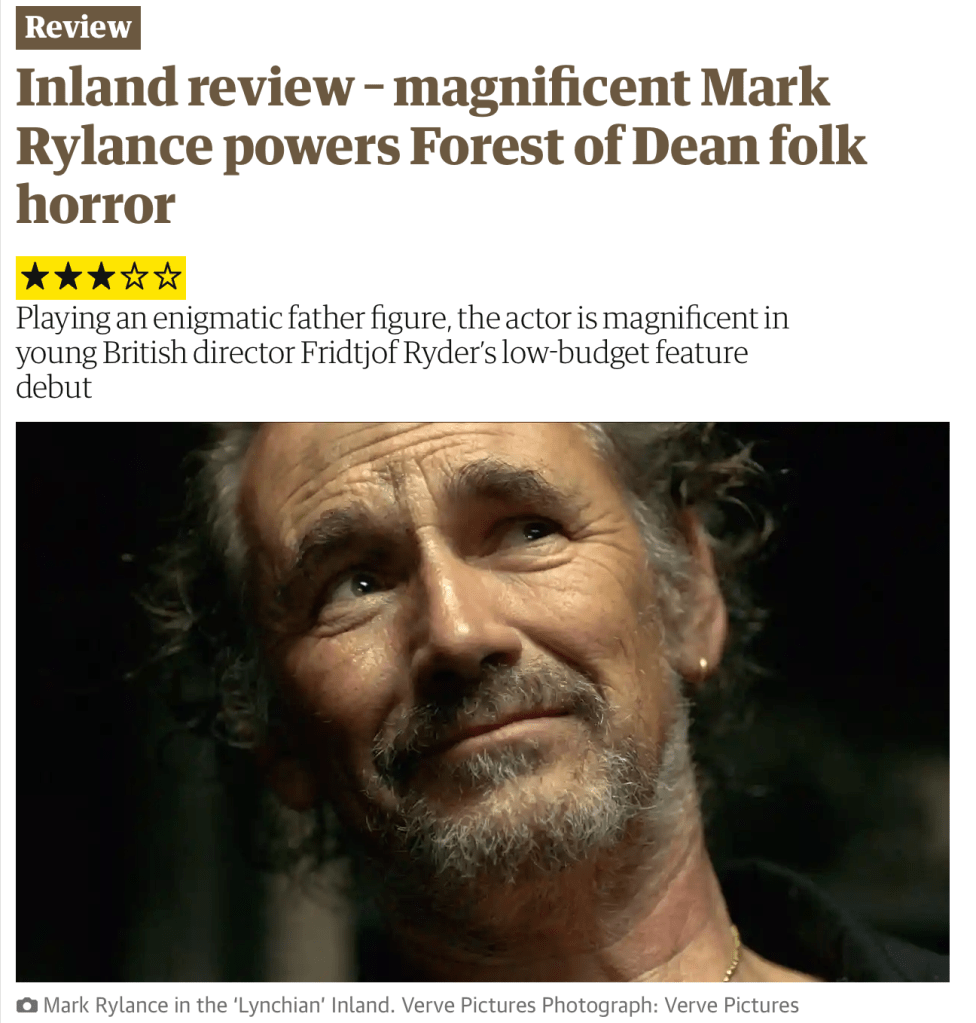Viewport: 976px width, 1023px height.
Task: Open the Inland review headline
Action: pos(441,145)
